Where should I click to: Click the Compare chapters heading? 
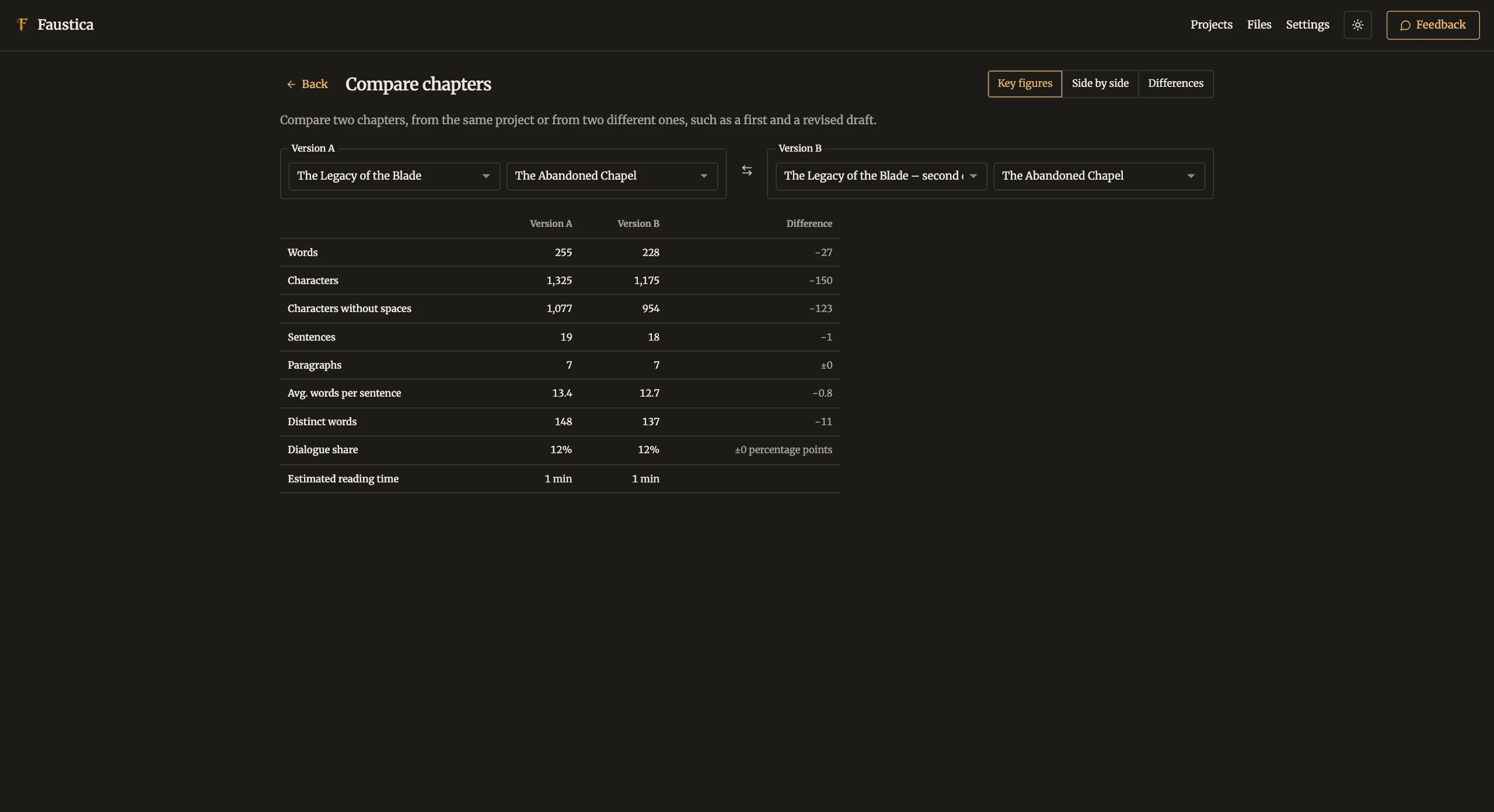pos(418,84)
